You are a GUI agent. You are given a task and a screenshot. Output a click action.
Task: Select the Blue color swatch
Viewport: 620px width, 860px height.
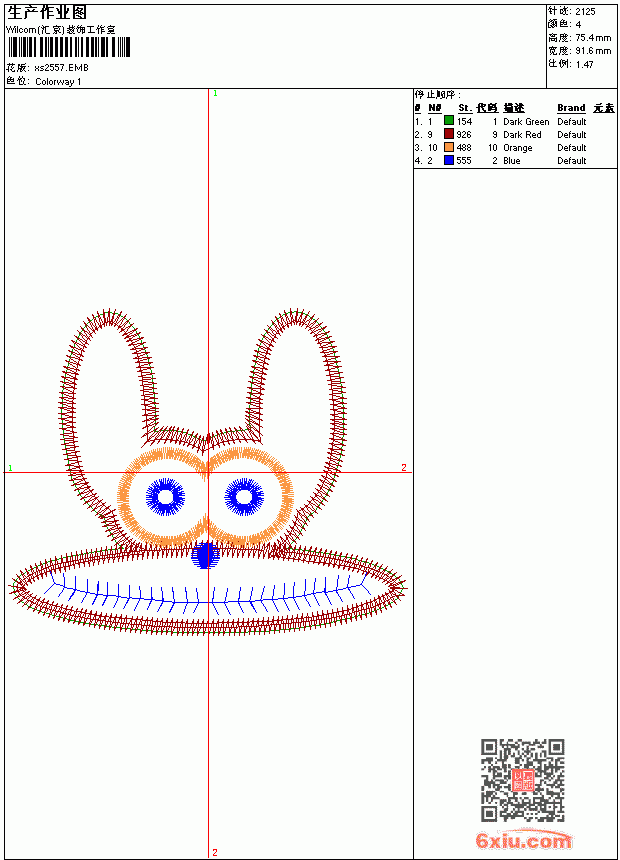[x=449, y=160]
